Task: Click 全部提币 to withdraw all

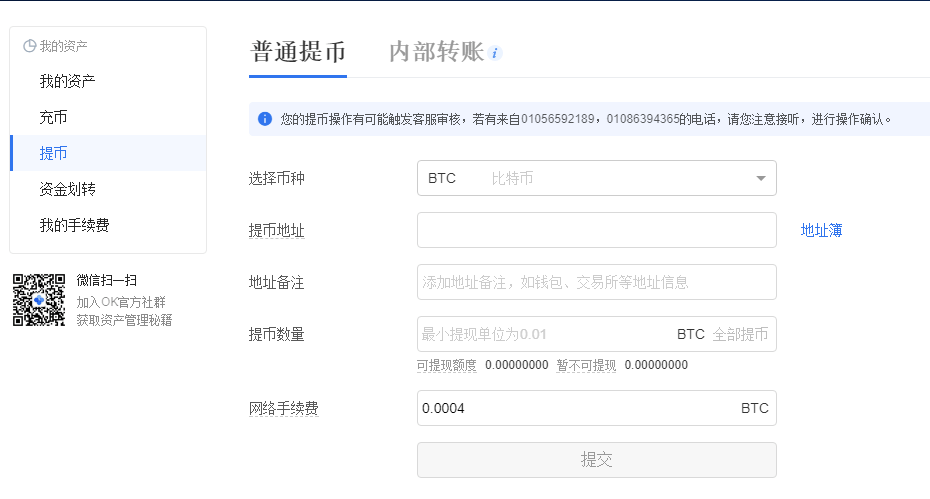Action: coord(740,334)
